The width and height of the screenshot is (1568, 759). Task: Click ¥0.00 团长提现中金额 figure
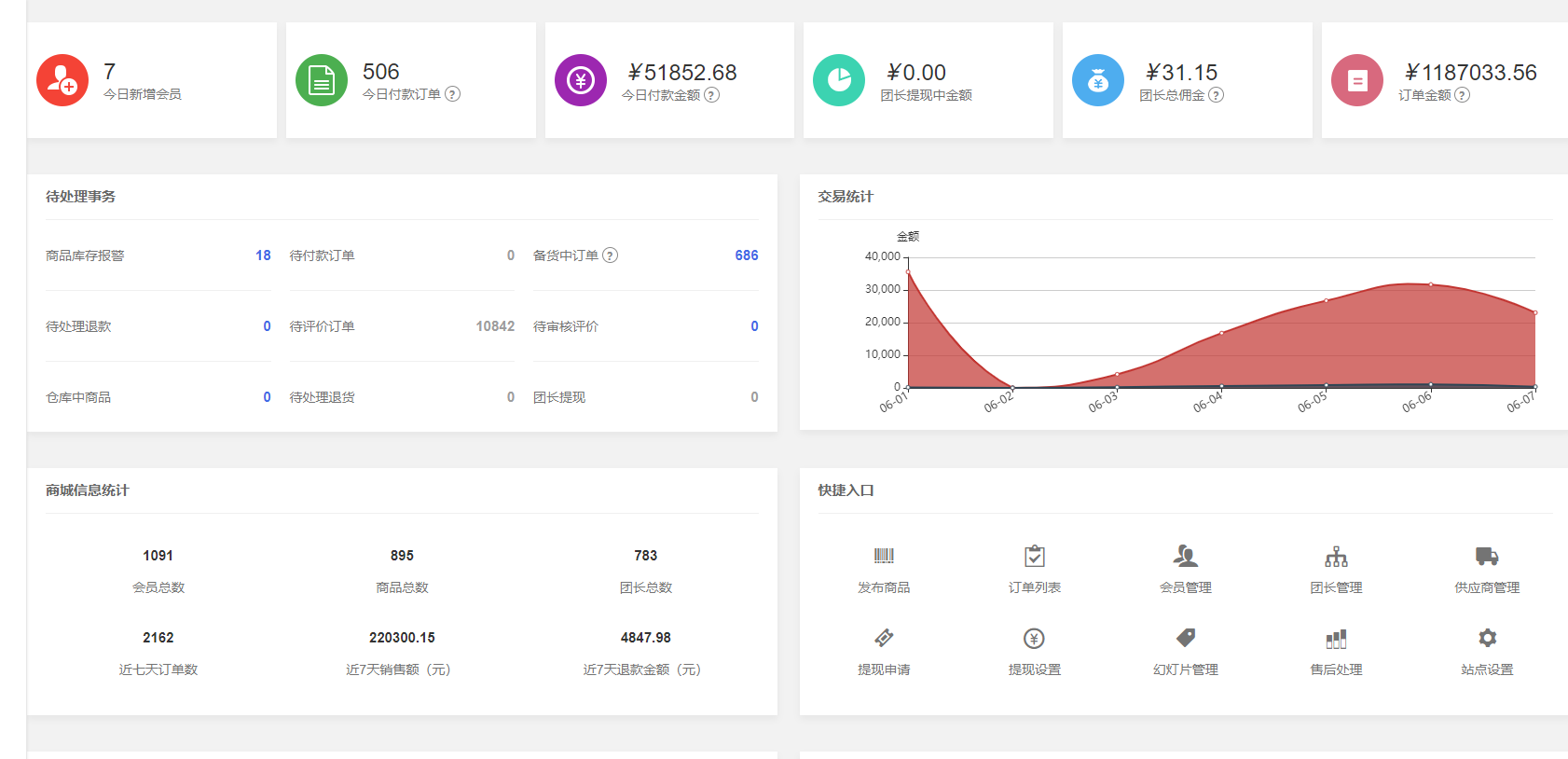click(915, 73)
